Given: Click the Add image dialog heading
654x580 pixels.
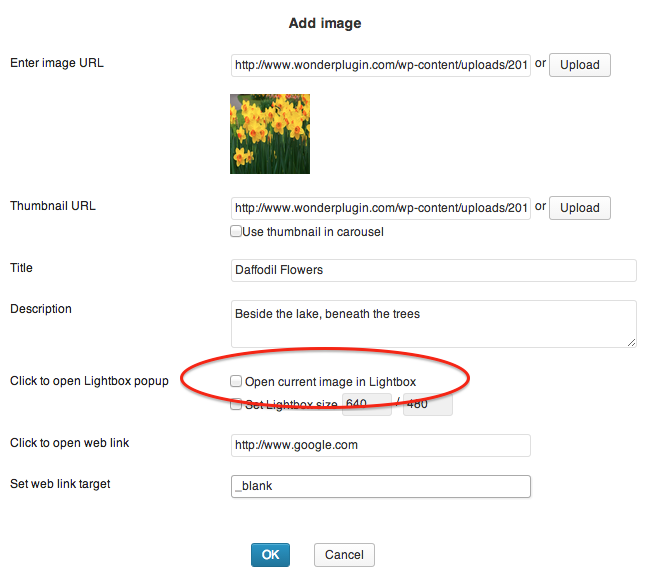Looking at the screenshot, I should 325,23.
